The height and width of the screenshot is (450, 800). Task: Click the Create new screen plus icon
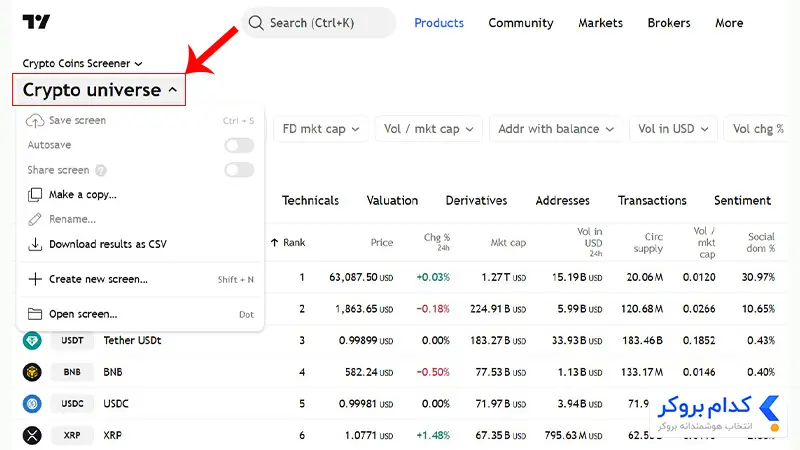pos(35,279)
